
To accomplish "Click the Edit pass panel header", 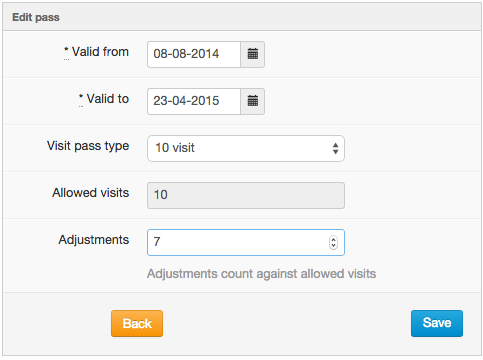I will [x=242, y=17].
